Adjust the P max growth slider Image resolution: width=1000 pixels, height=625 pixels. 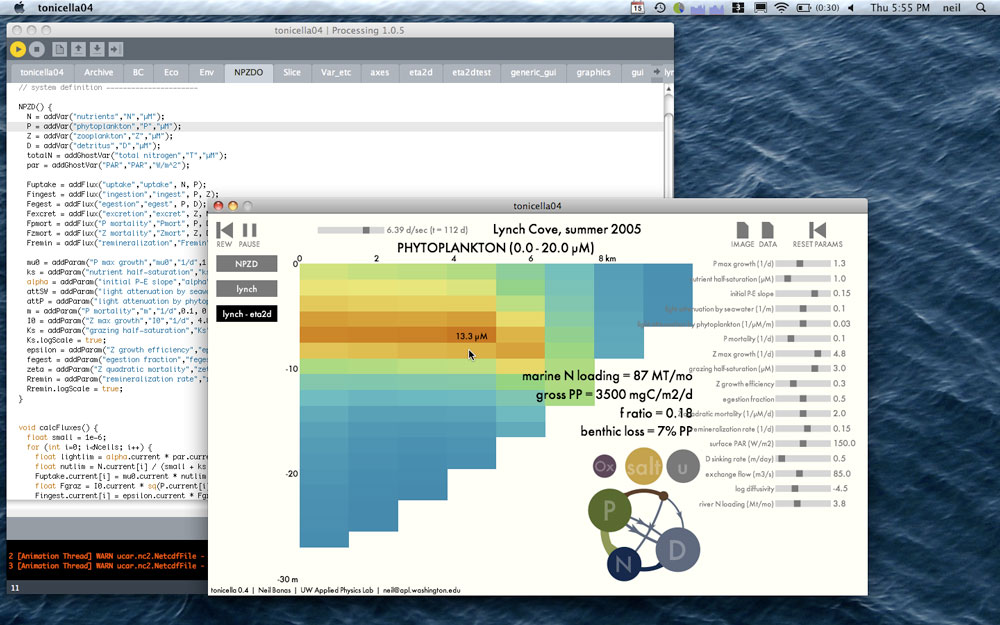(x=803, y=263)
